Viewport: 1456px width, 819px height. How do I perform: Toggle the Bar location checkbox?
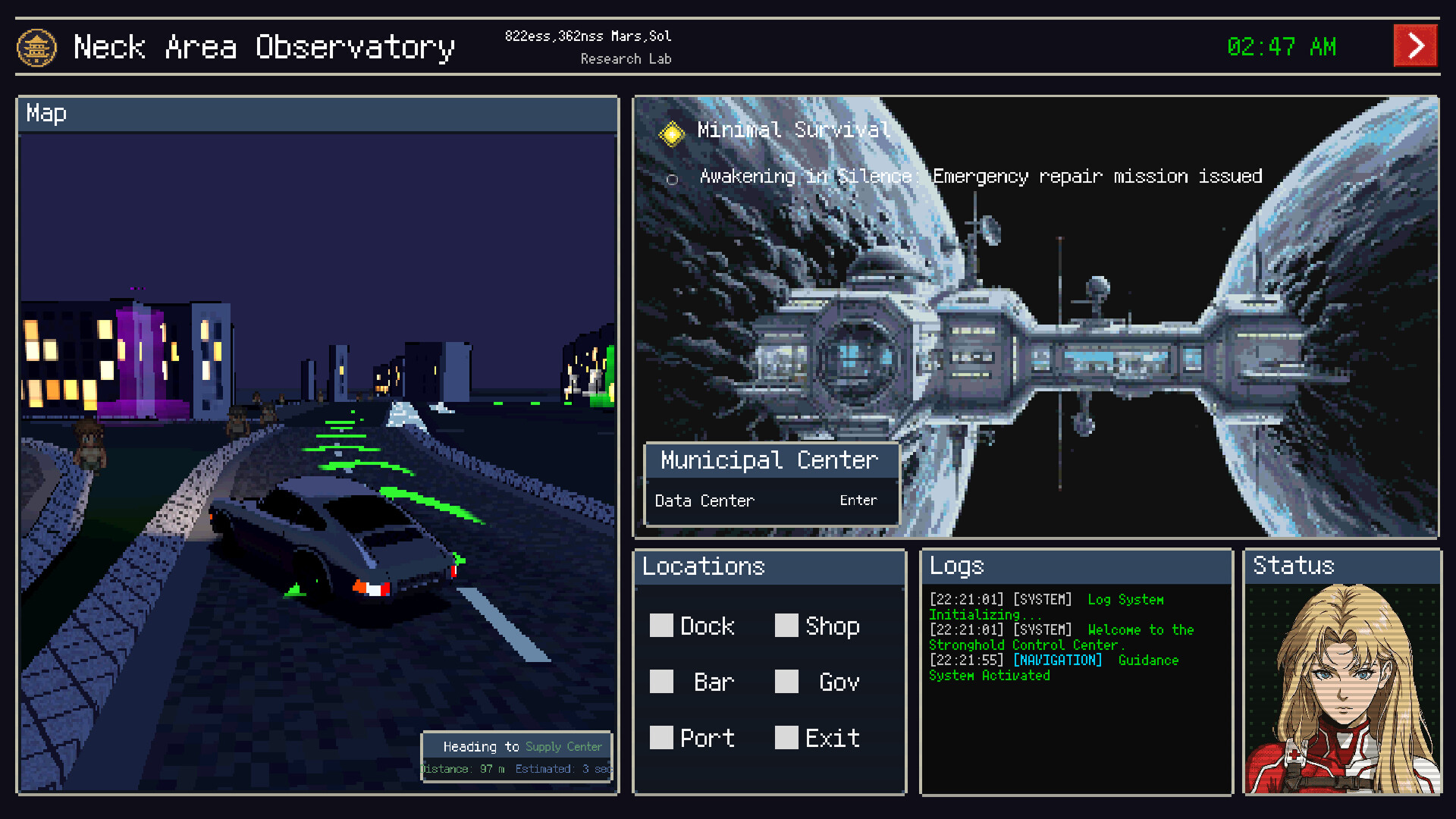pos(661,681)
